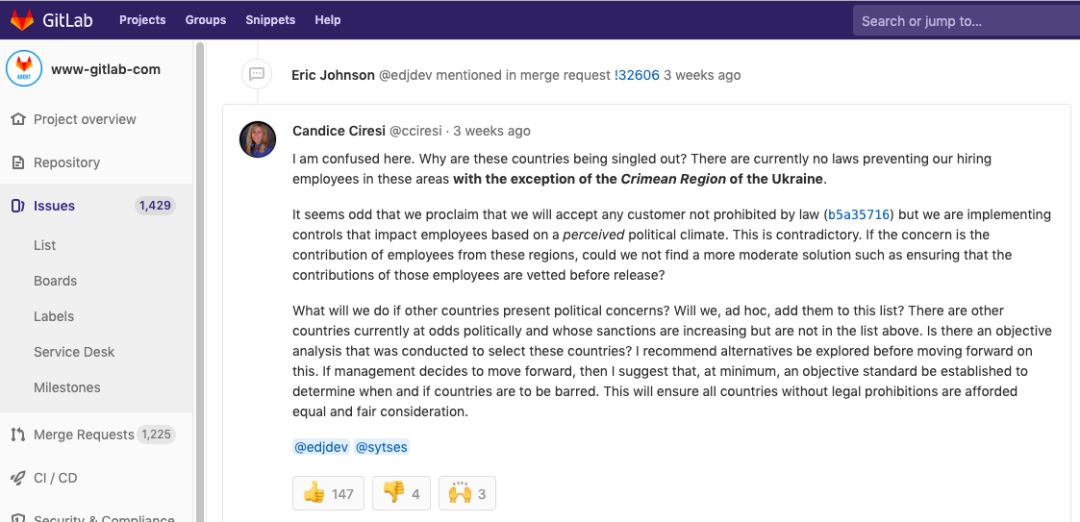Click the Project overview home icon
Screen dimensions: 1080x522
tap(18, 119)
